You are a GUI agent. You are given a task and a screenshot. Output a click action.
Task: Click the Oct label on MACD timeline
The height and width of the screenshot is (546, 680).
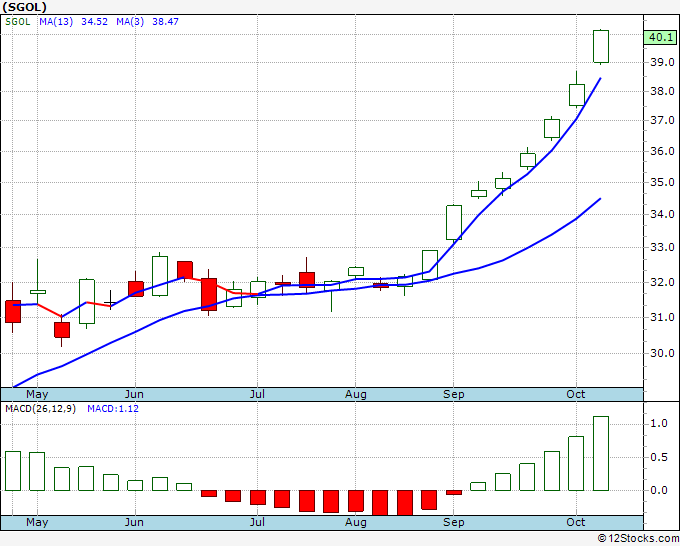pyautogui.click(x=575, y=522)
